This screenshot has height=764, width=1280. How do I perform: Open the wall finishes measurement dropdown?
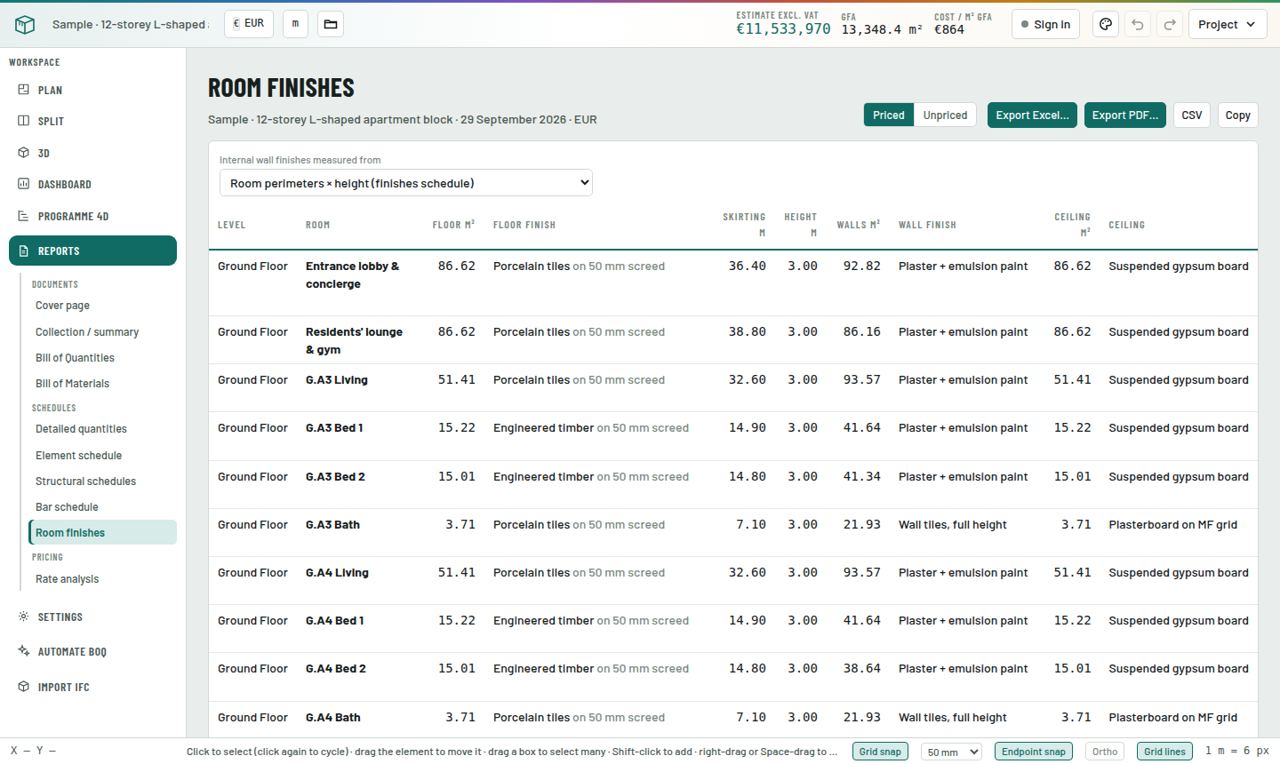click(x=406, y=183)
